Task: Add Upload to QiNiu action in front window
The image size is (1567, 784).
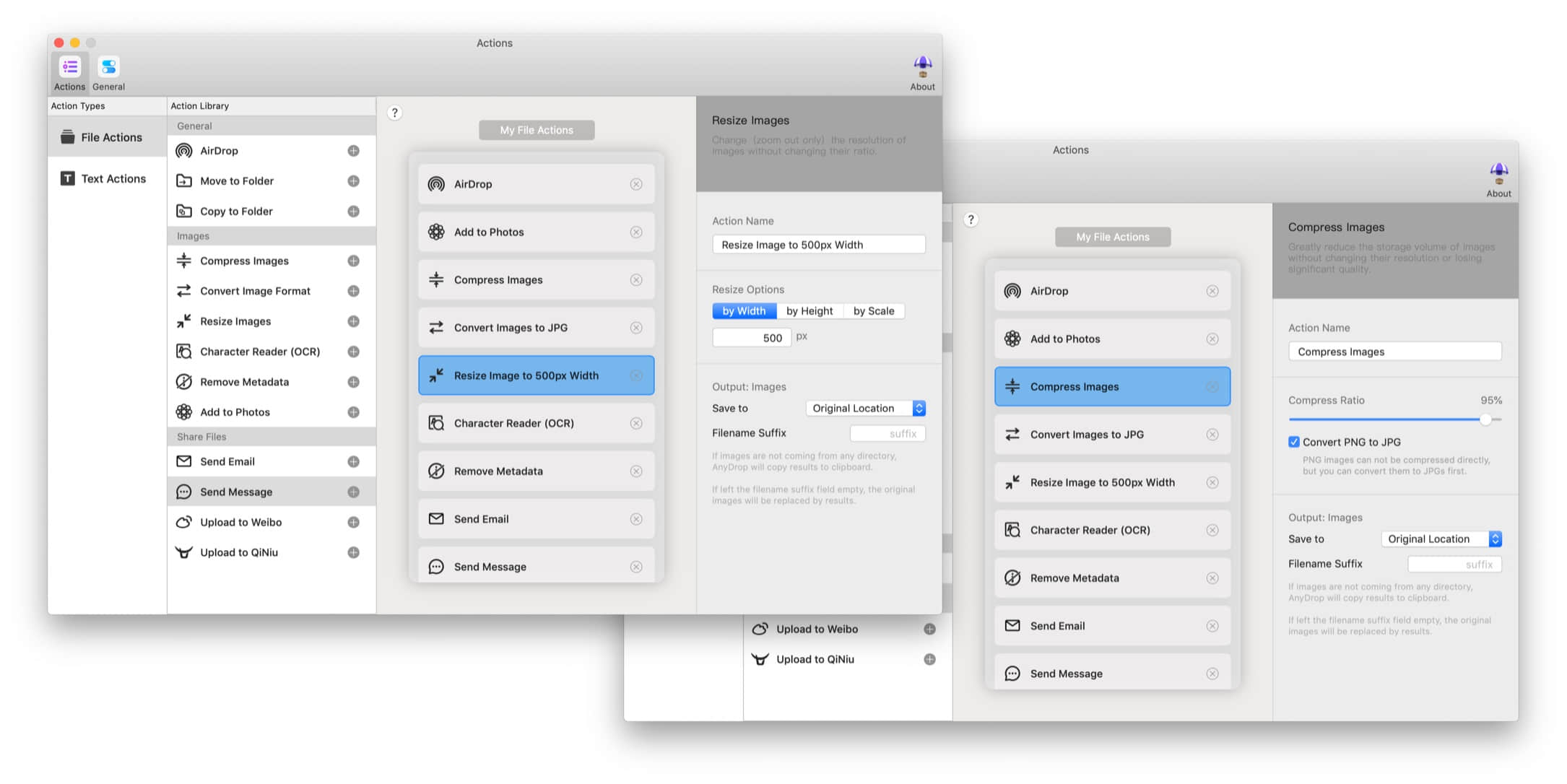Action: (x=353, y=552)
